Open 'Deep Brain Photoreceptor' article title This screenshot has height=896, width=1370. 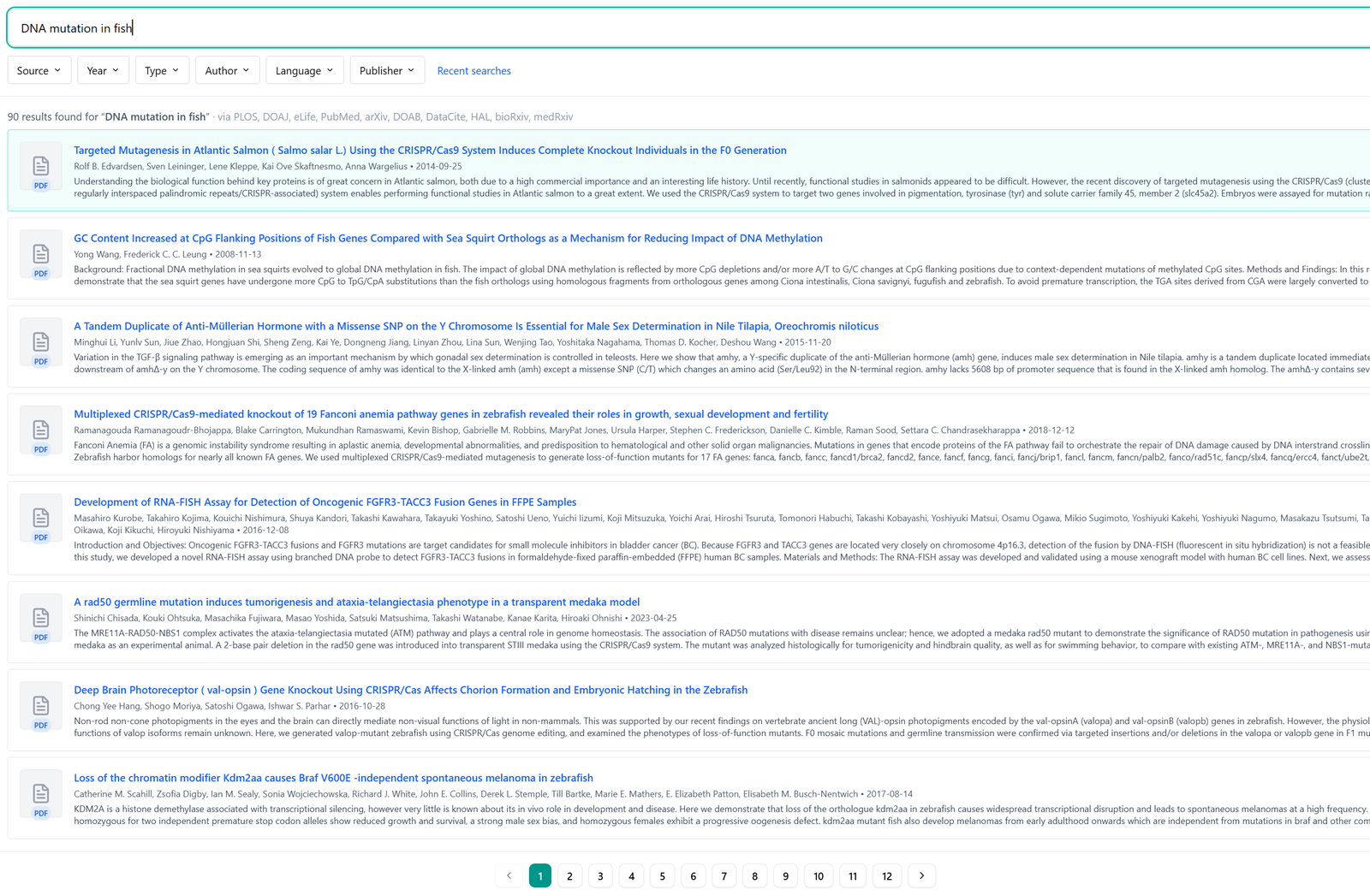411,691
